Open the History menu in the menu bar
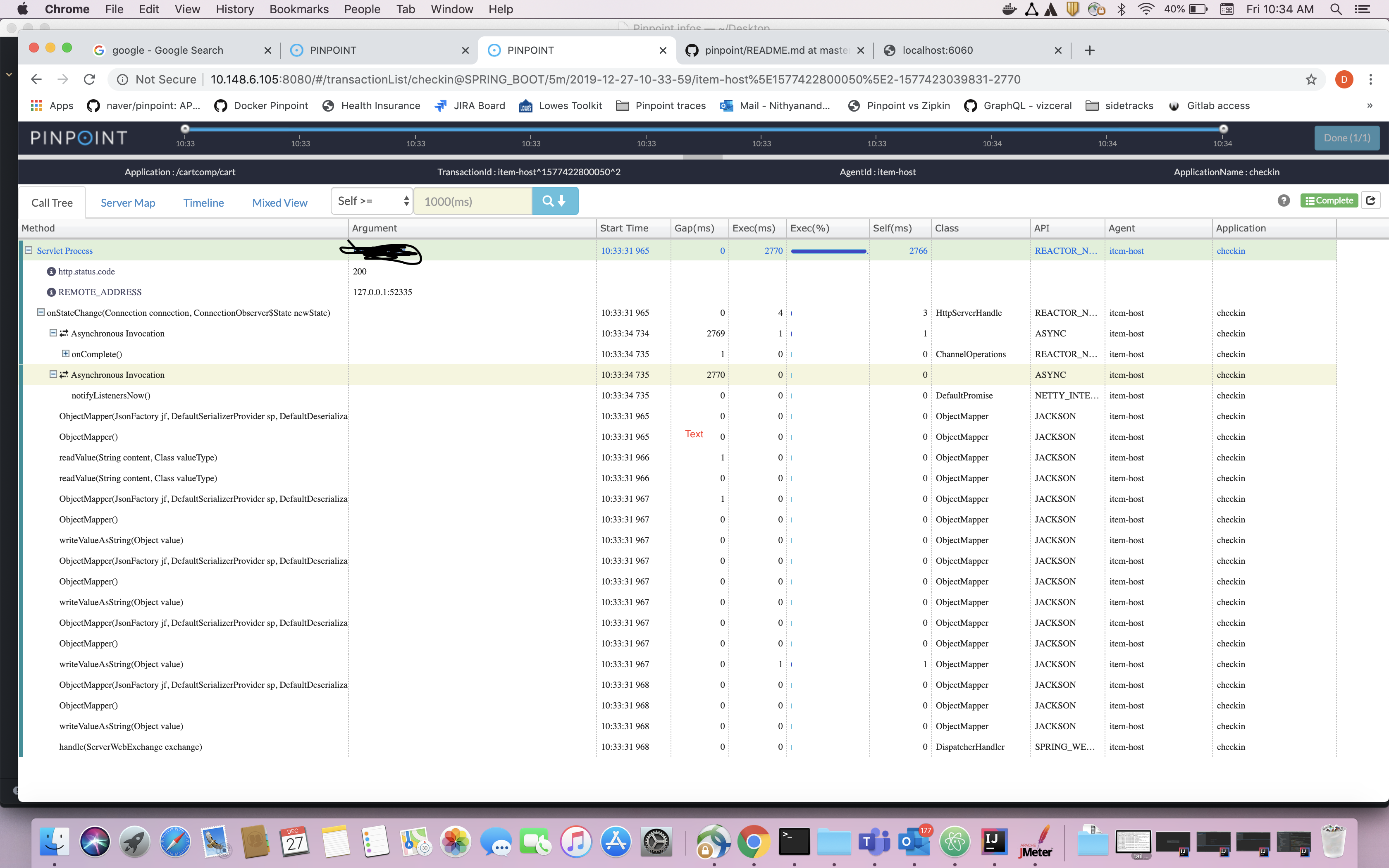Image resolution: width=1389 pixels, height=868 pixels. pyautogui.click(x=235, y=9)
